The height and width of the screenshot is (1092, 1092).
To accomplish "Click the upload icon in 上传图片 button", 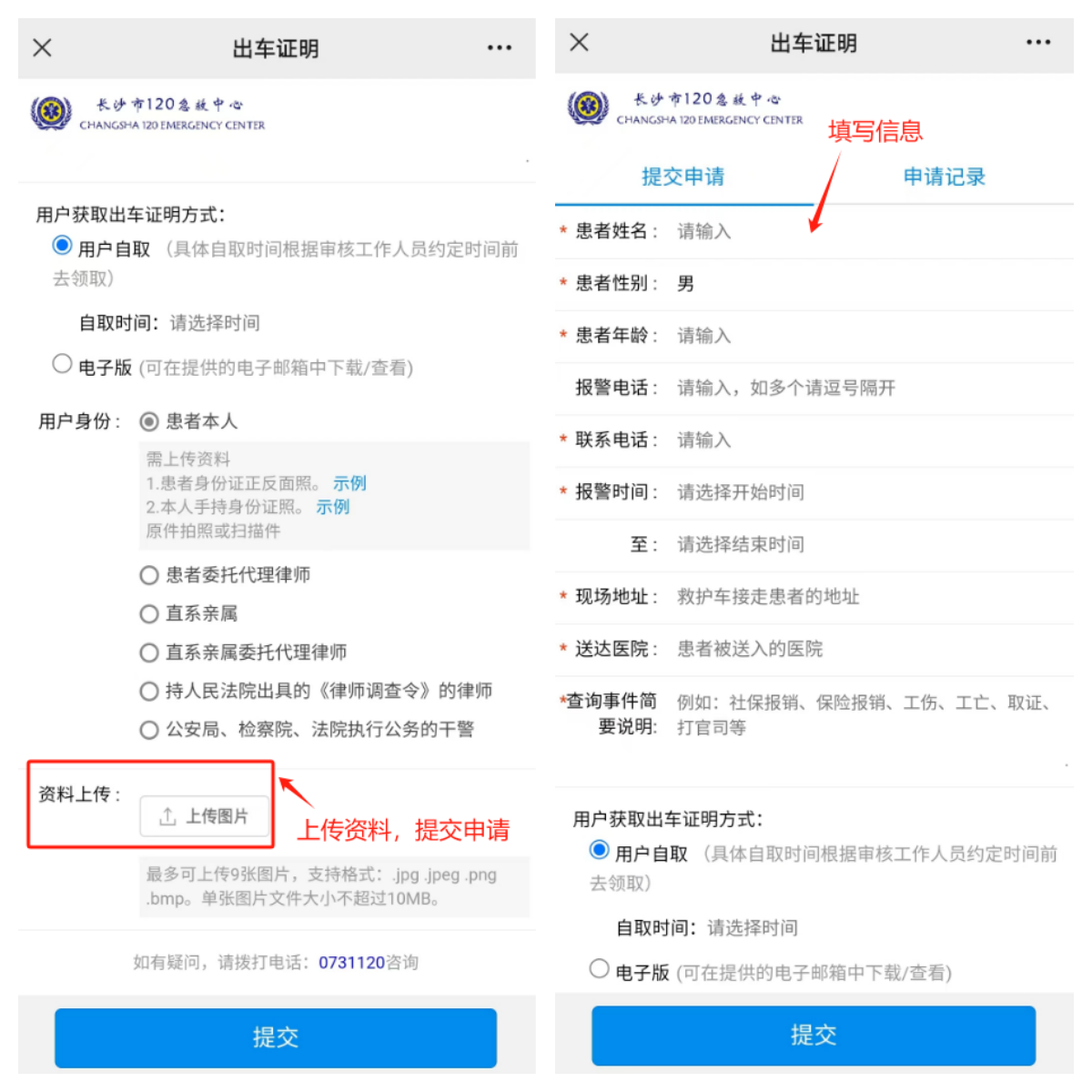I will pyautogui.click(x=167, y=816).
